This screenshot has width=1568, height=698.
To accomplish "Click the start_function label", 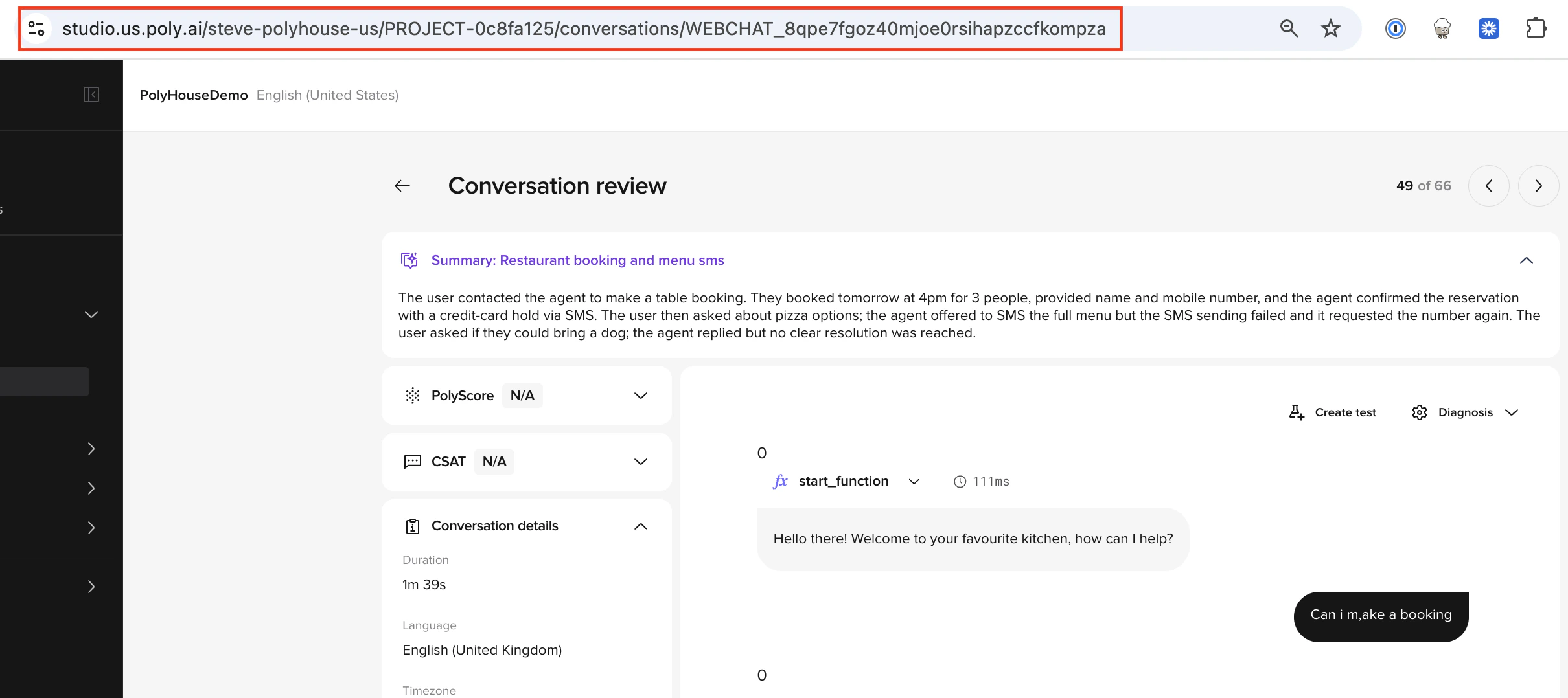I will coord(844,481).
